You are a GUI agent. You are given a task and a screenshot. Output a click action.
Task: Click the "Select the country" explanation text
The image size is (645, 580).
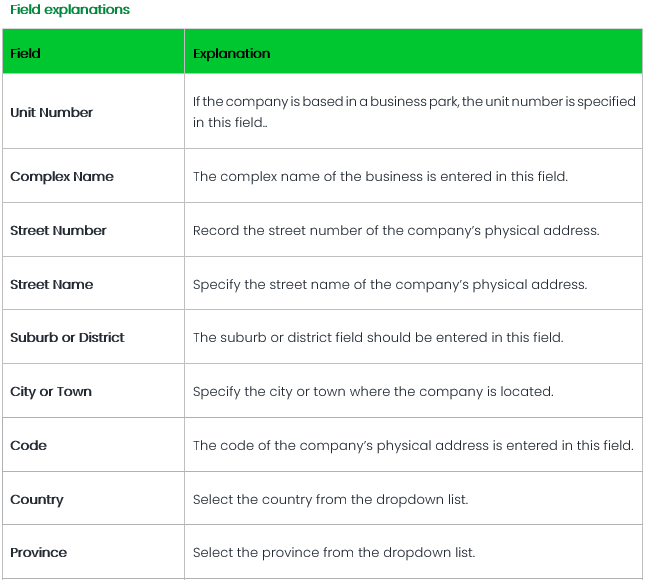coord(330,499)
